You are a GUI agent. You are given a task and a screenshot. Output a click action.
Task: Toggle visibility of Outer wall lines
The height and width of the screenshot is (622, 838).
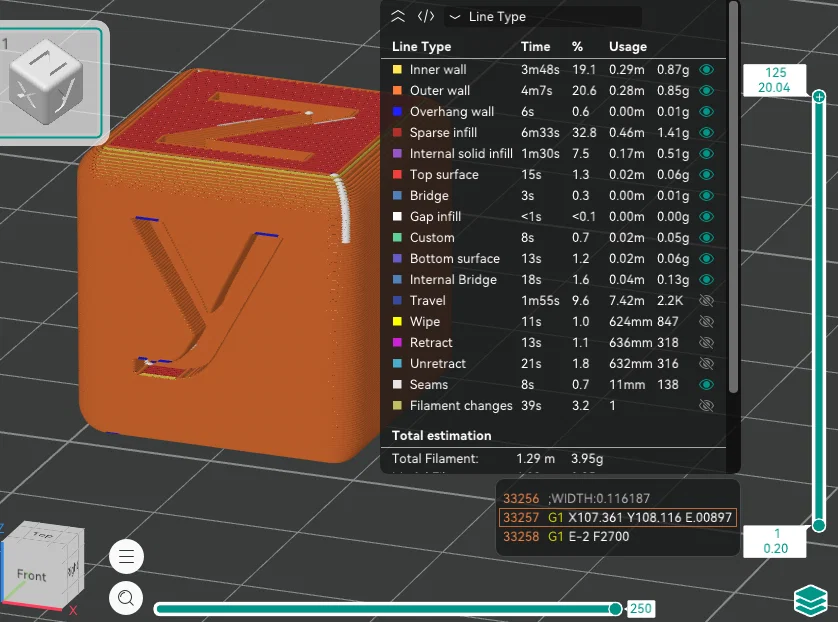click(707, 90)
